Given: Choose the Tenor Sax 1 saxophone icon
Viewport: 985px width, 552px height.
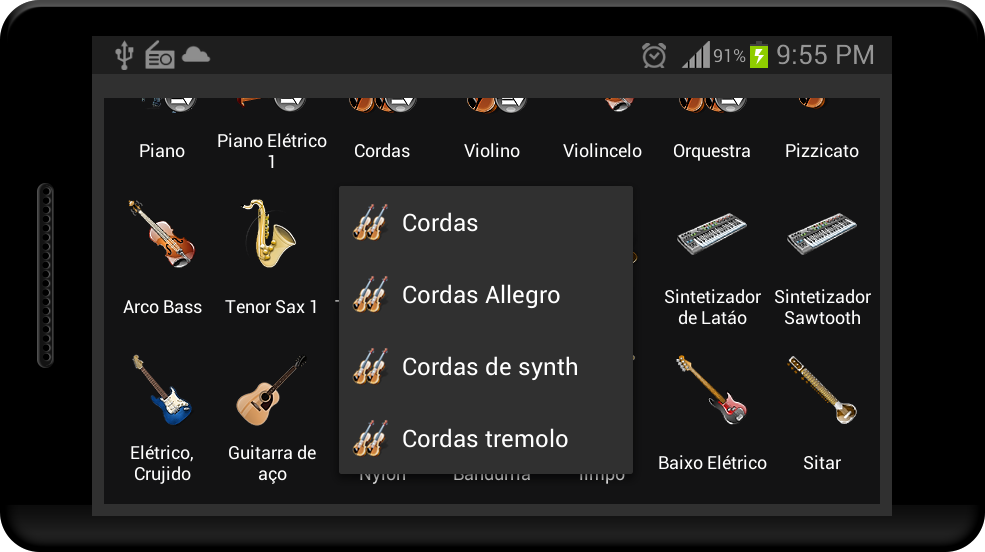Looking at the screenshot, I should tap(270, 234).
